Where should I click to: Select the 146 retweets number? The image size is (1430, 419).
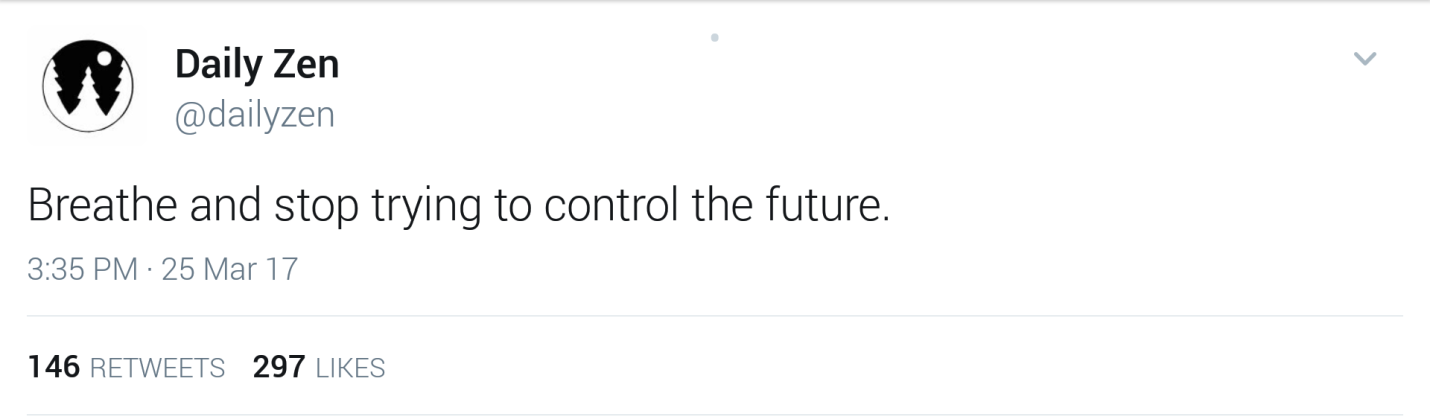point(54,368)
